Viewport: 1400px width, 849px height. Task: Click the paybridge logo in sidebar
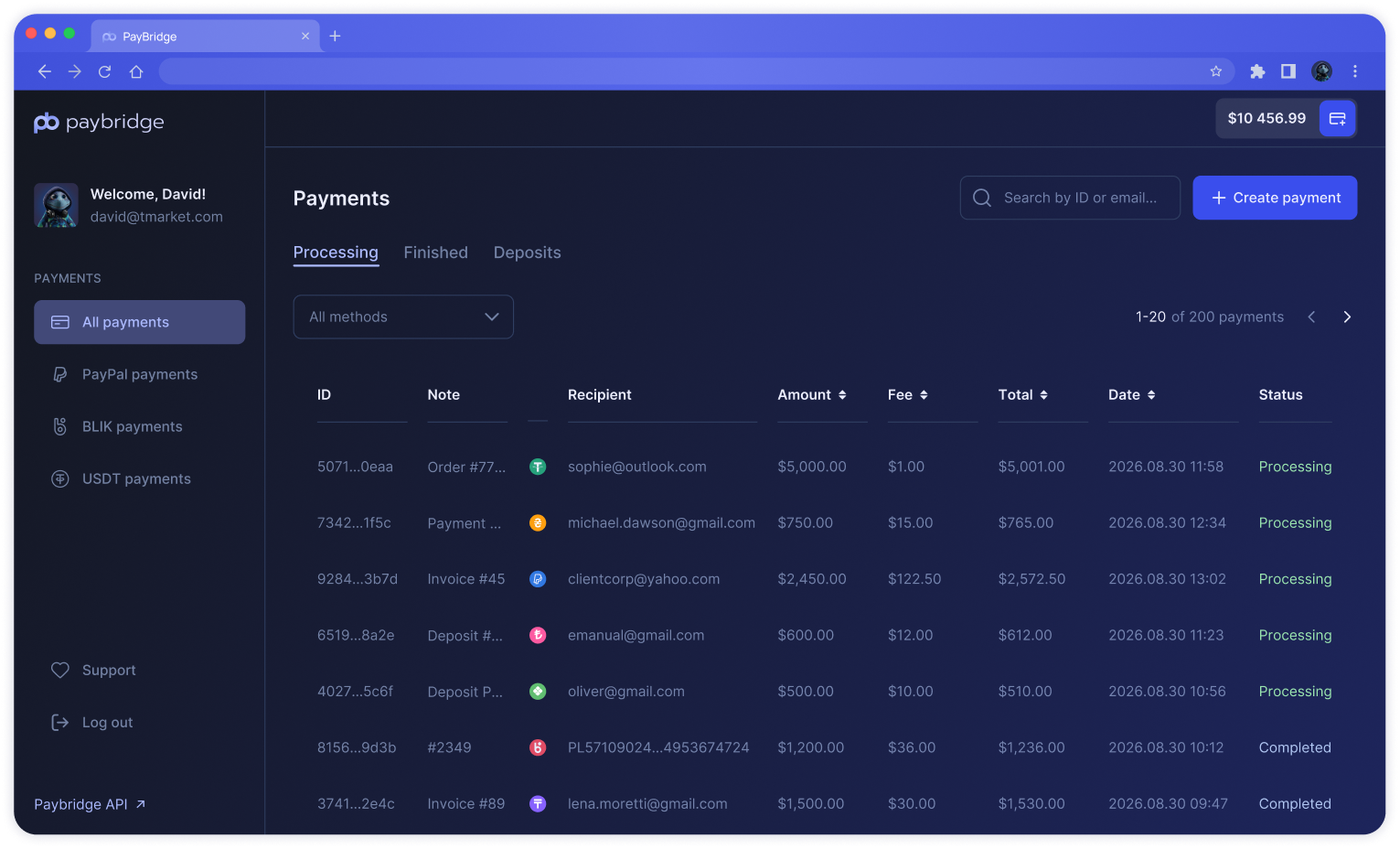99,123
